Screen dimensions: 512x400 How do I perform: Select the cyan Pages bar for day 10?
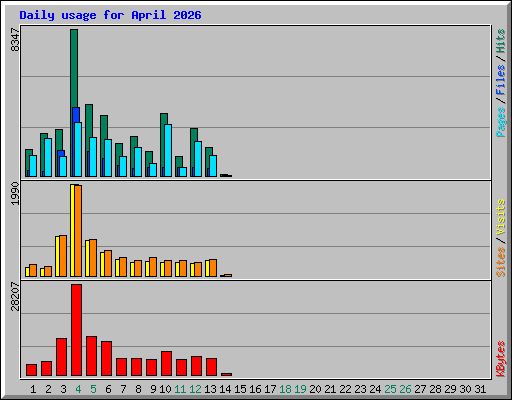click(168, 150)
